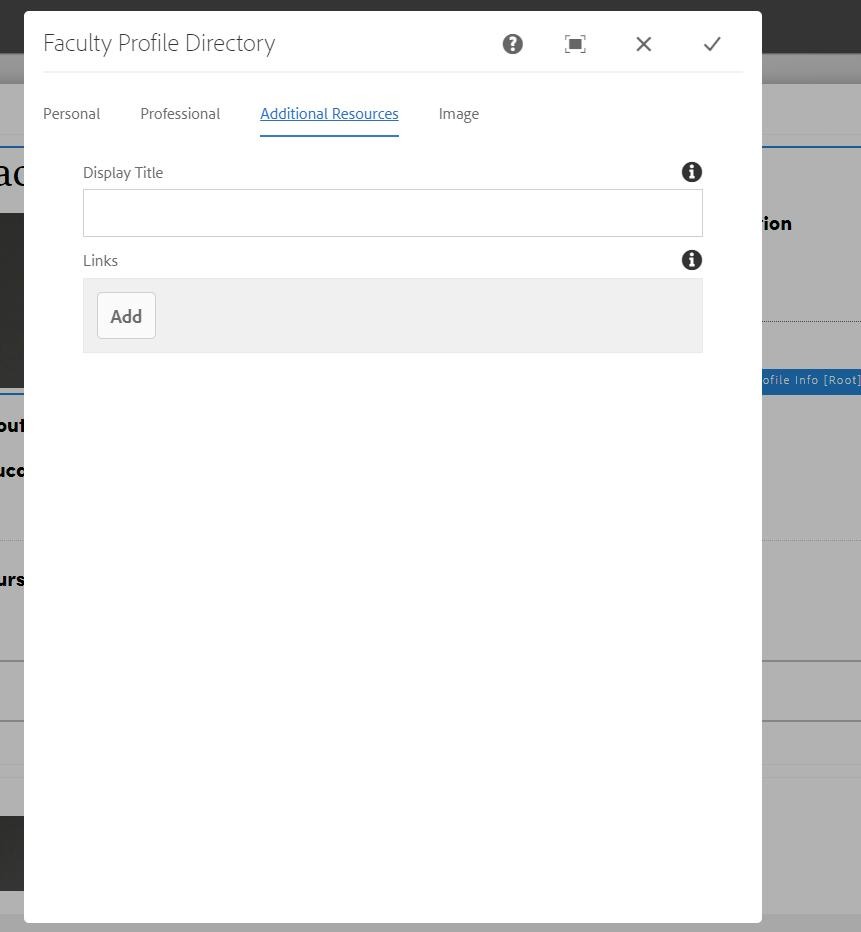Confirm changes with the checkmark Done icon
The width and height of the screenshot is (861, 932).
tap(712, 44)
